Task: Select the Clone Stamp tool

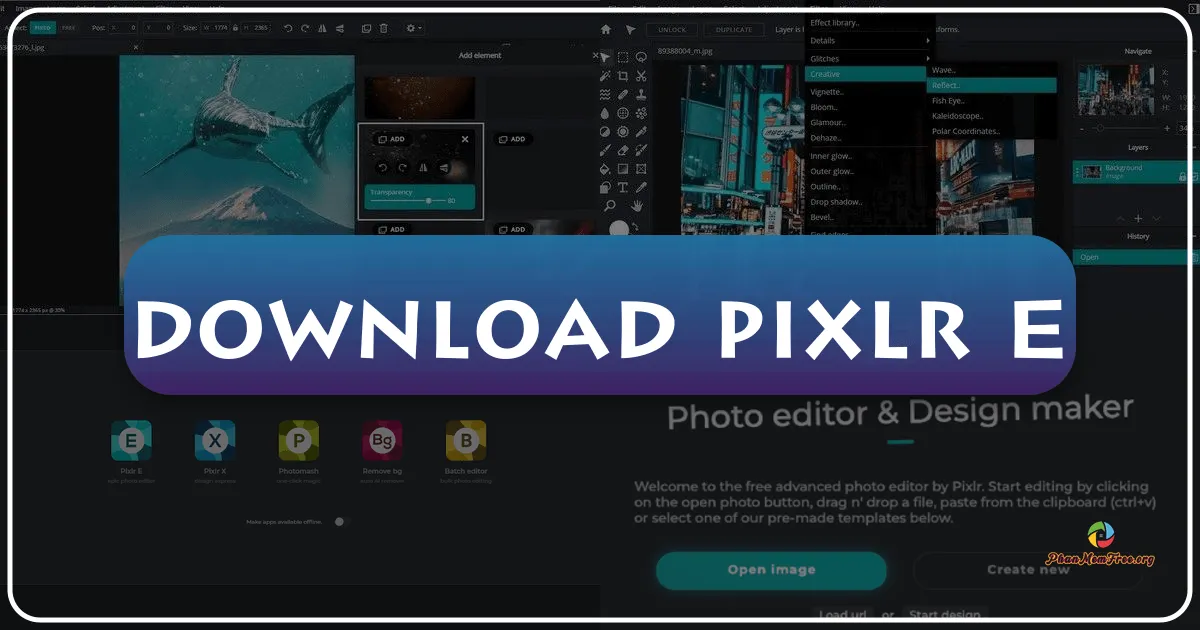Action: pos(641,95)
